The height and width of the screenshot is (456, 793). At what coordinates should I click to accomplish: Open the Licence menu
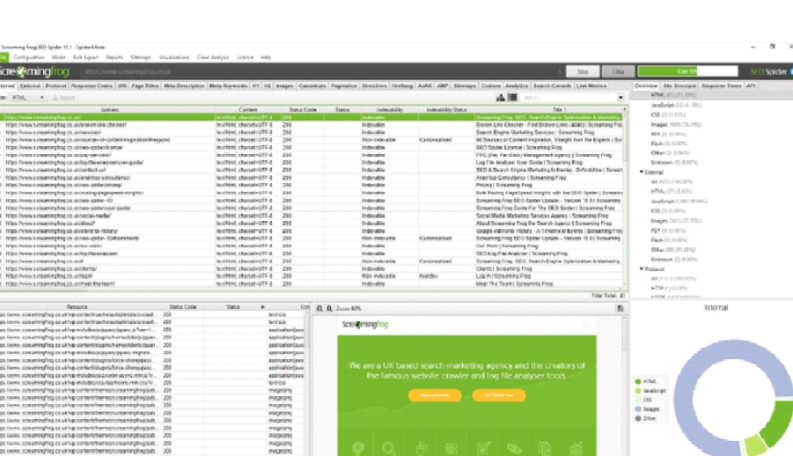(245, 57)
